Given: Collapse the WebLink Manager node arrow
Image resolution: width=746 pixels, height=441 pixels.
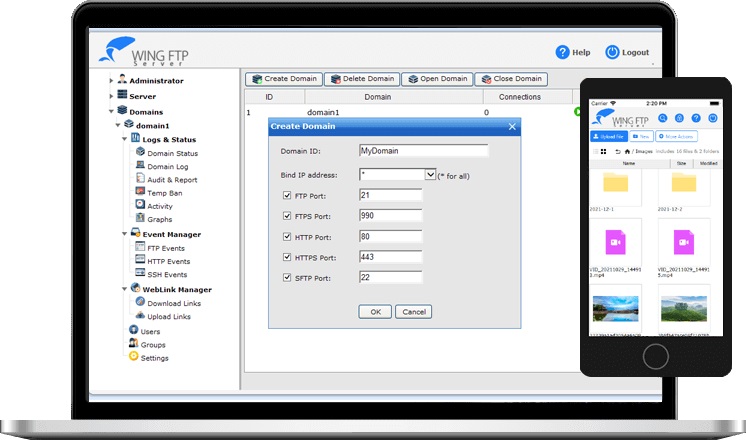Looking at the screenshot, I should click(124, 289).
